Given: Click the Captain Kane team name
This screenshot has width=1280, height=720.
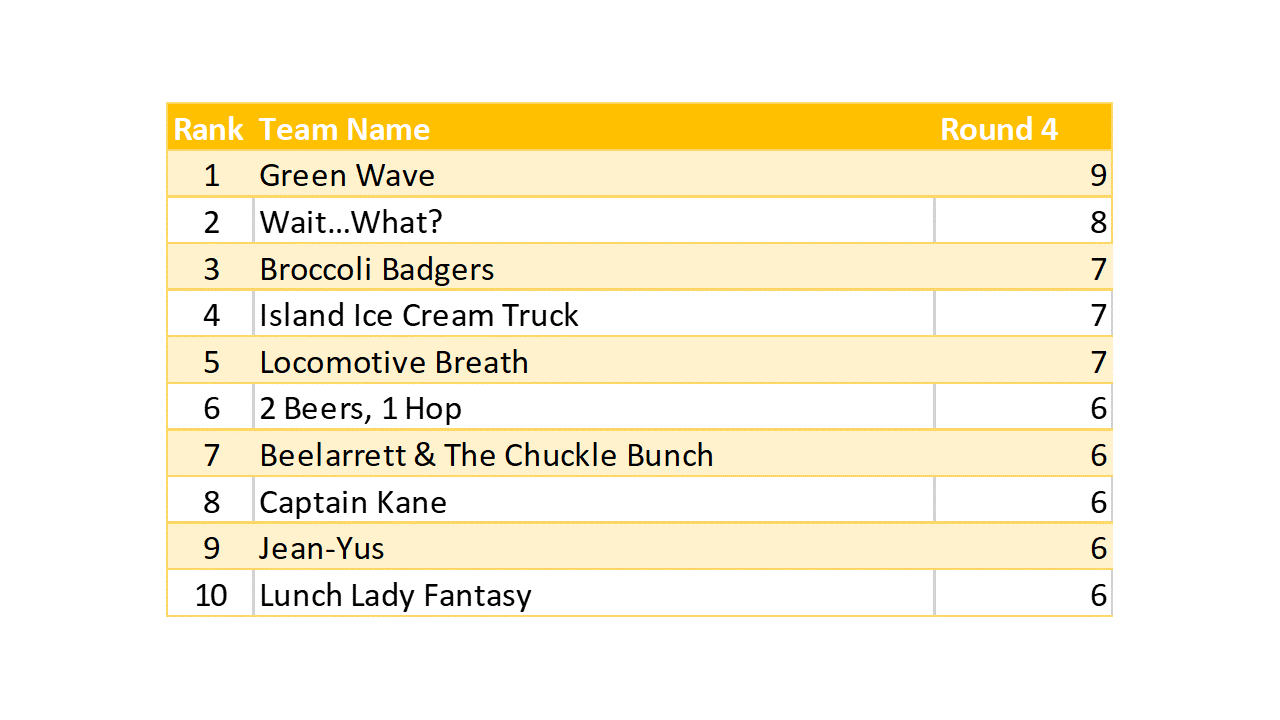Looking at the screenshot, I should (x=353, y=502).
